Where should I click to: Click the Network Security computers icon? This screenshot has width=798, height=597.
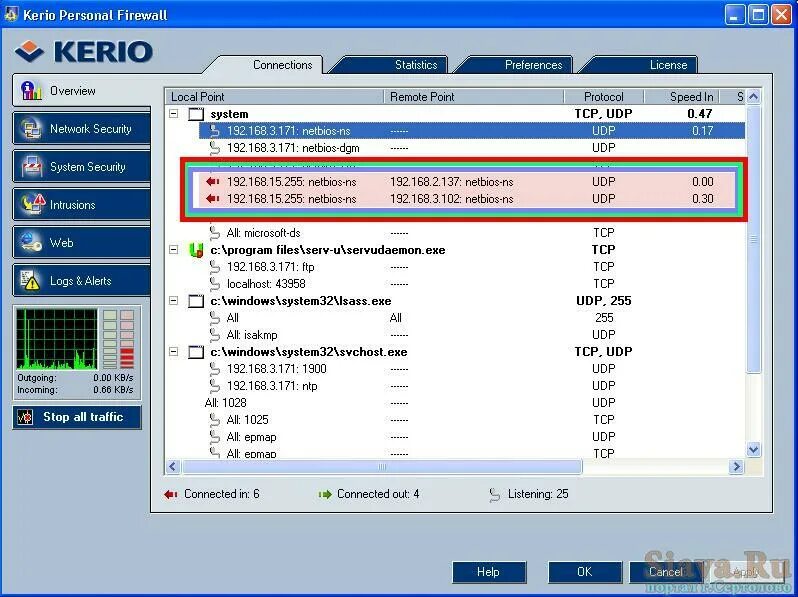pos(31,129)
